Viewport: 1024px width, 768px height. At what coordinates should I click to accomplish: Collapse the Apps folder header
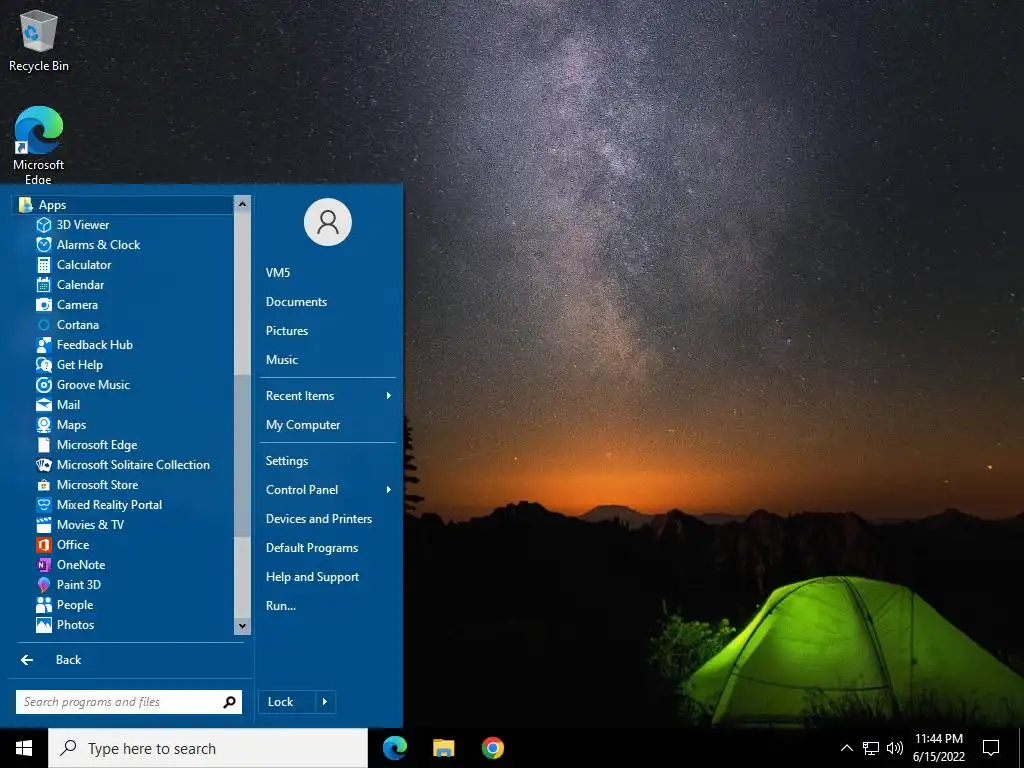click(x=123, y=205)
